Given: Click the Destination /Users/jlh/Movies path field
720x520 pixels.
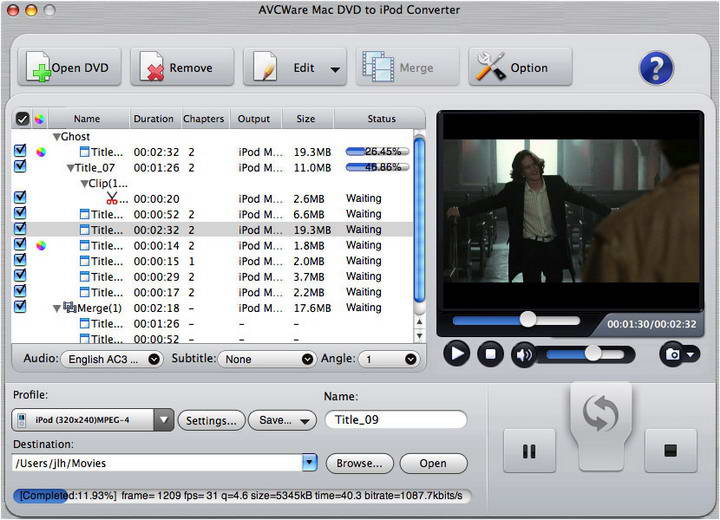Looking at the screenshot, I should 157,463.
